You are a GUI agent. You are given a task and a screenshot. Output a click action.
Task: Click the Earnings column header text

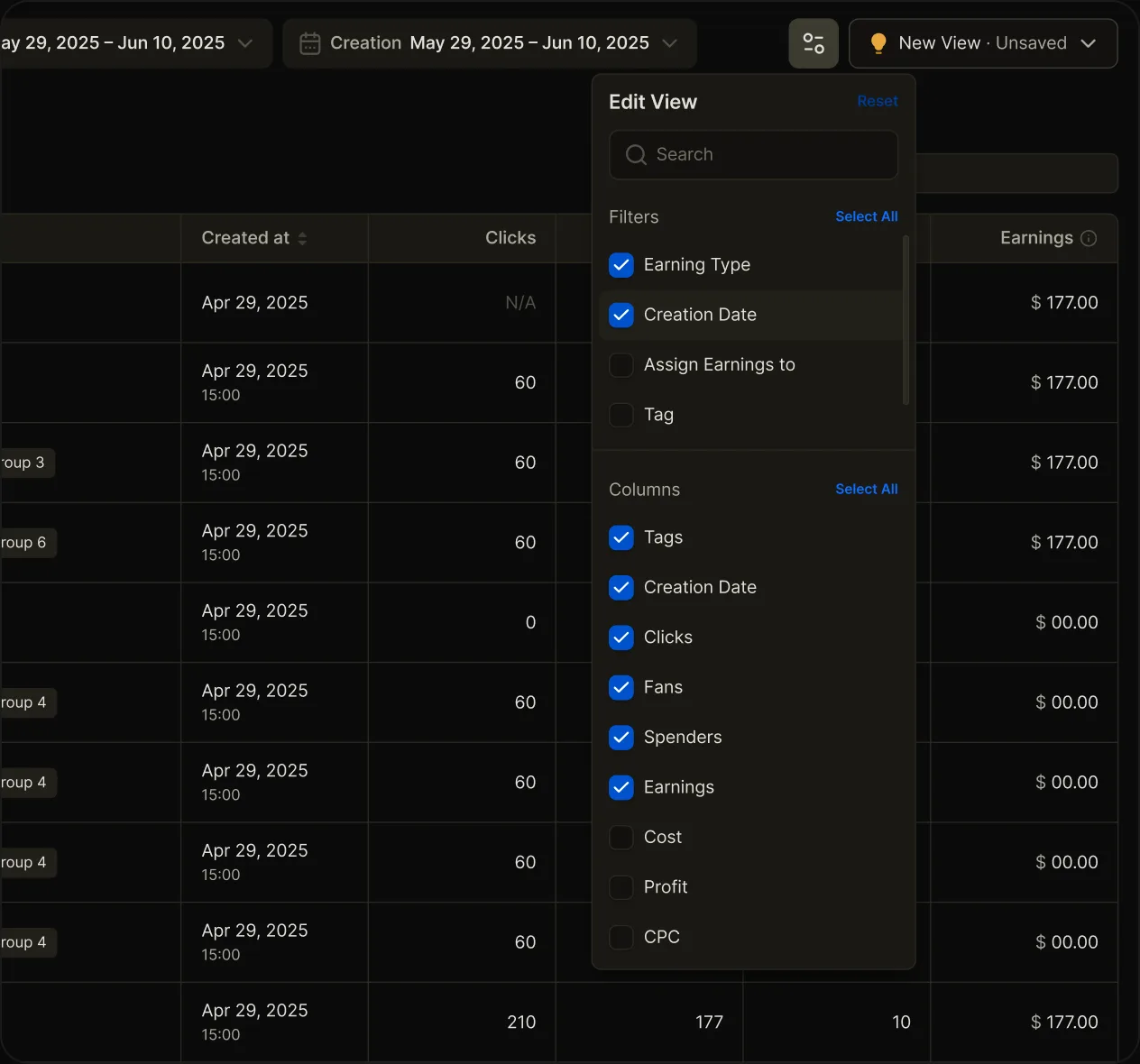[1036, 238]
